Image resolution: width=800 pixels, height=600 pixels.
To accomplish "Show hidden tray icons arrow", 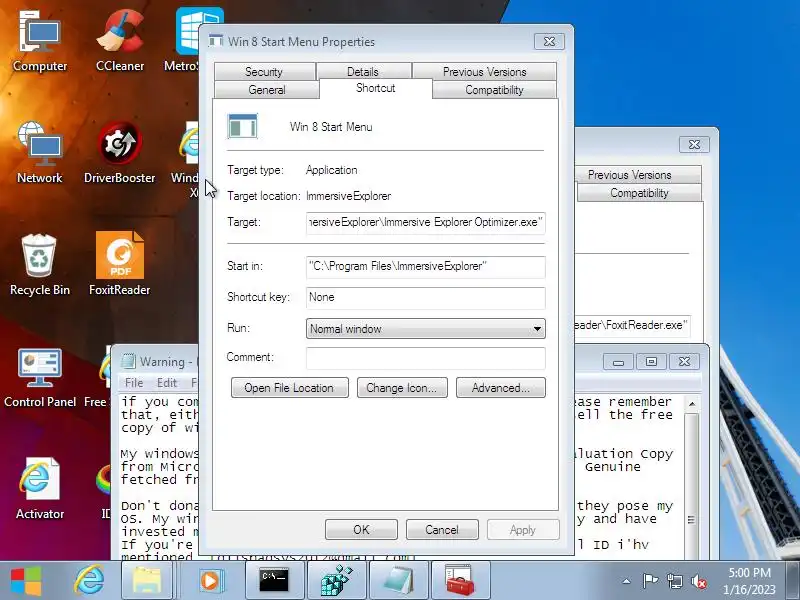I will [x=627, y=581].
